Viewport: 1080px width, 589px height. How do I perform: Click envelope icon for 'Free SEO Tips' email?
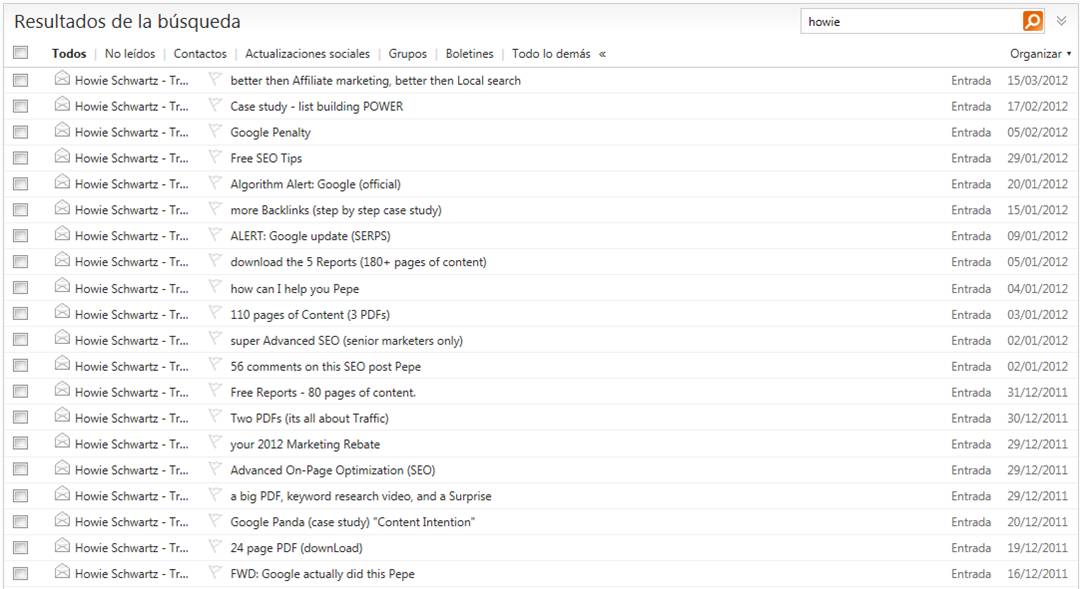(62, 156)
